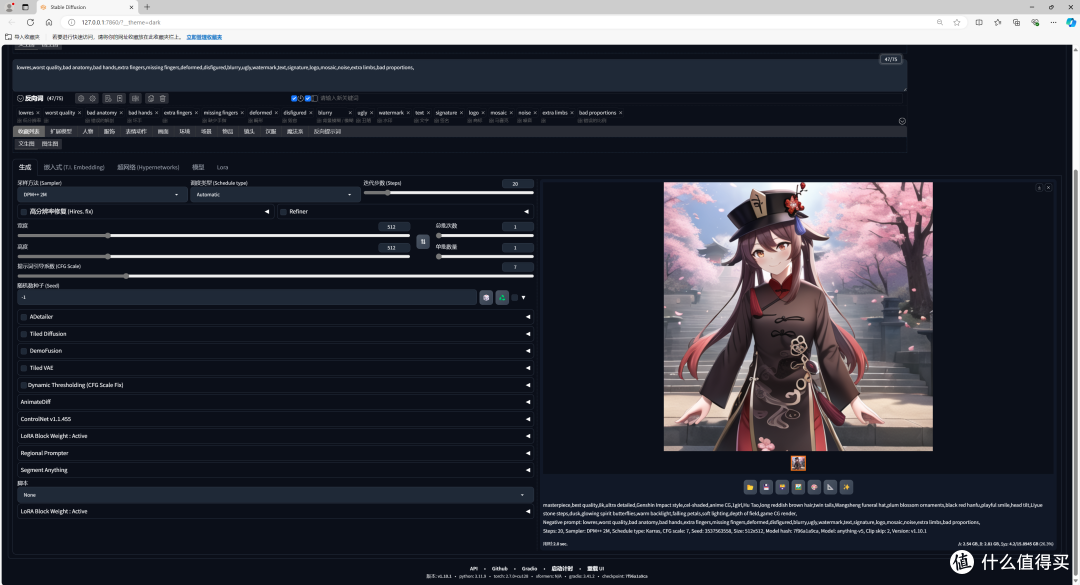Screen dimensions: 1080x585
Task: Click the Steps slider track
Action: [448, 193]
